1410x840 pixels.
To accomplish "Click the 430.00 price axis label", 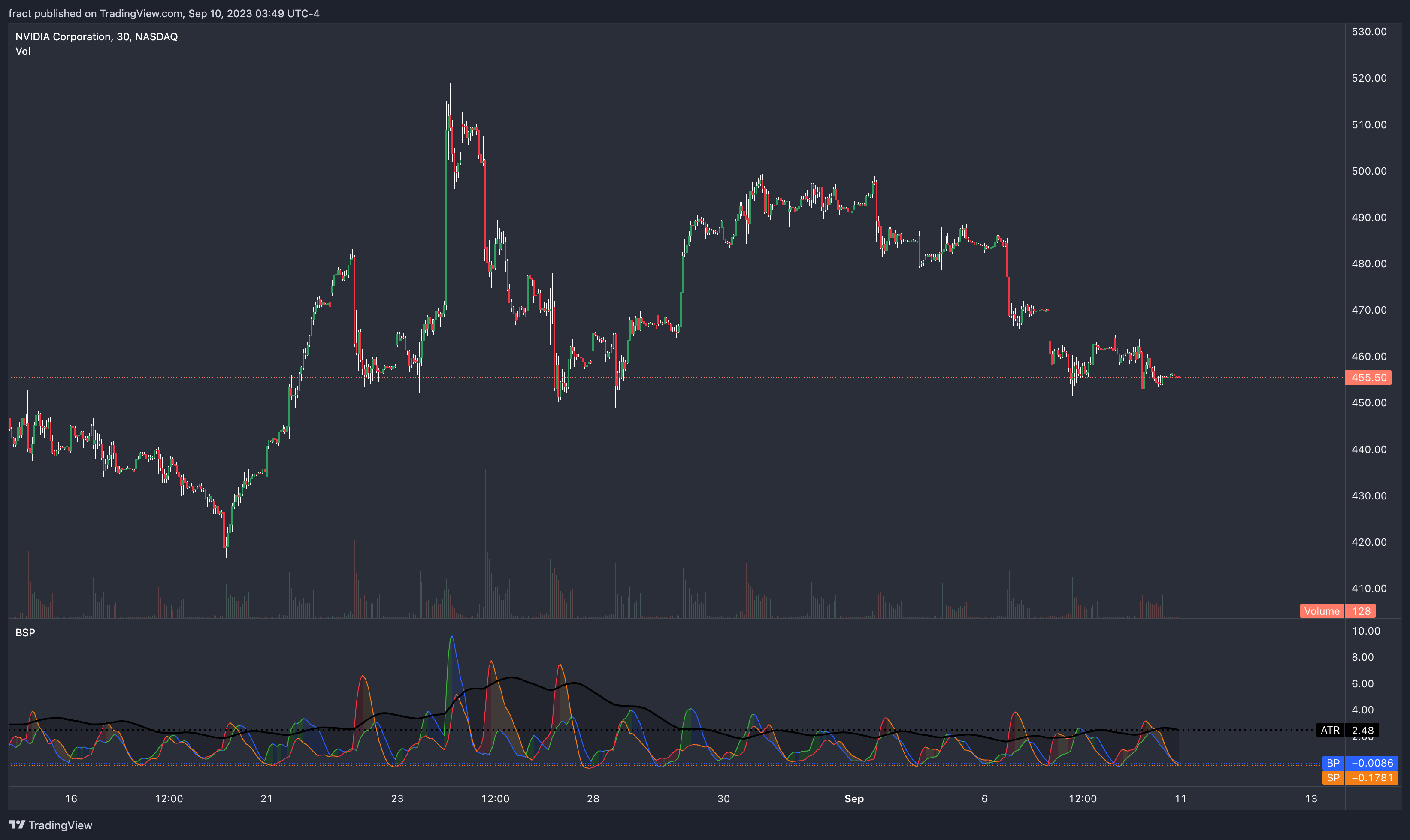I will 1369,496.
